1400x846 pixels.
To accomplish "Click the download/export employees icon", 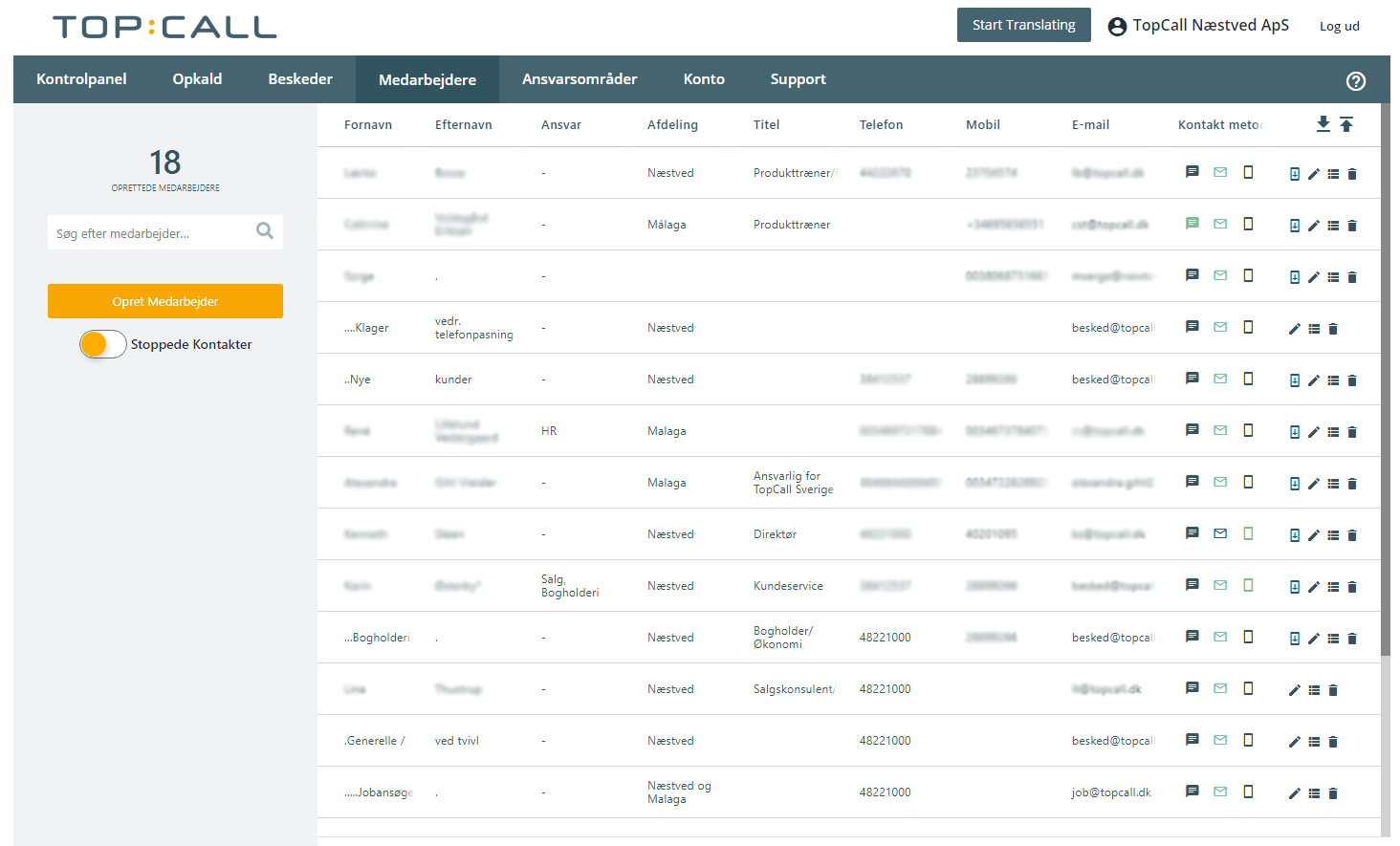I will point(1323,123).
